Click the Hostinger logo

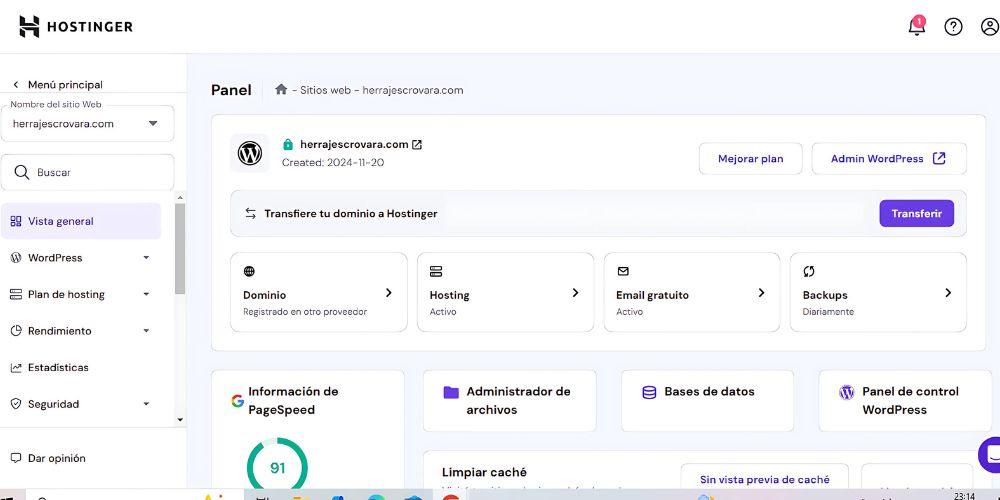76,27
